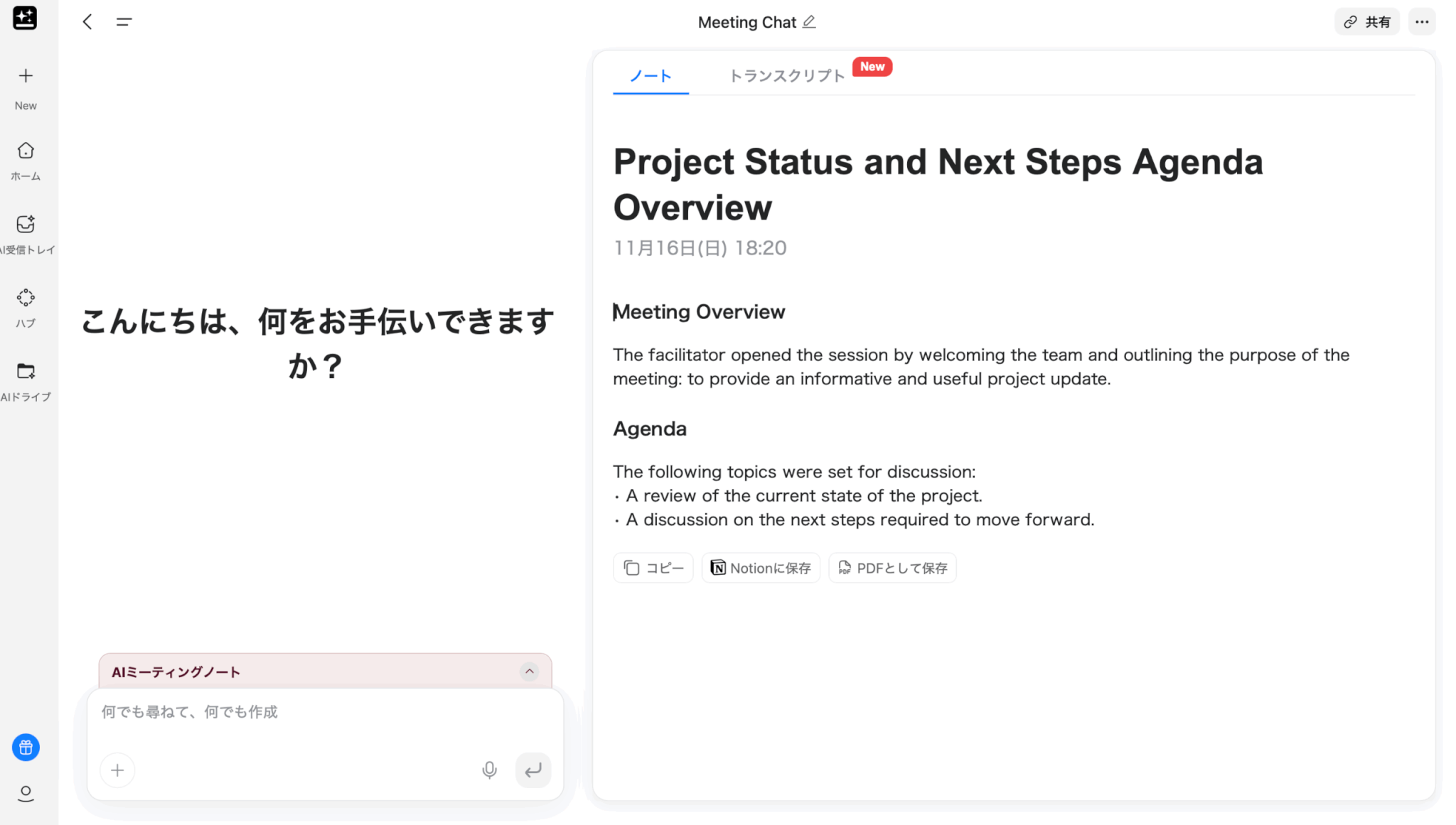Open the ハブ hub icon
This screenshot has width=1456, height=825.
[26, 298]
